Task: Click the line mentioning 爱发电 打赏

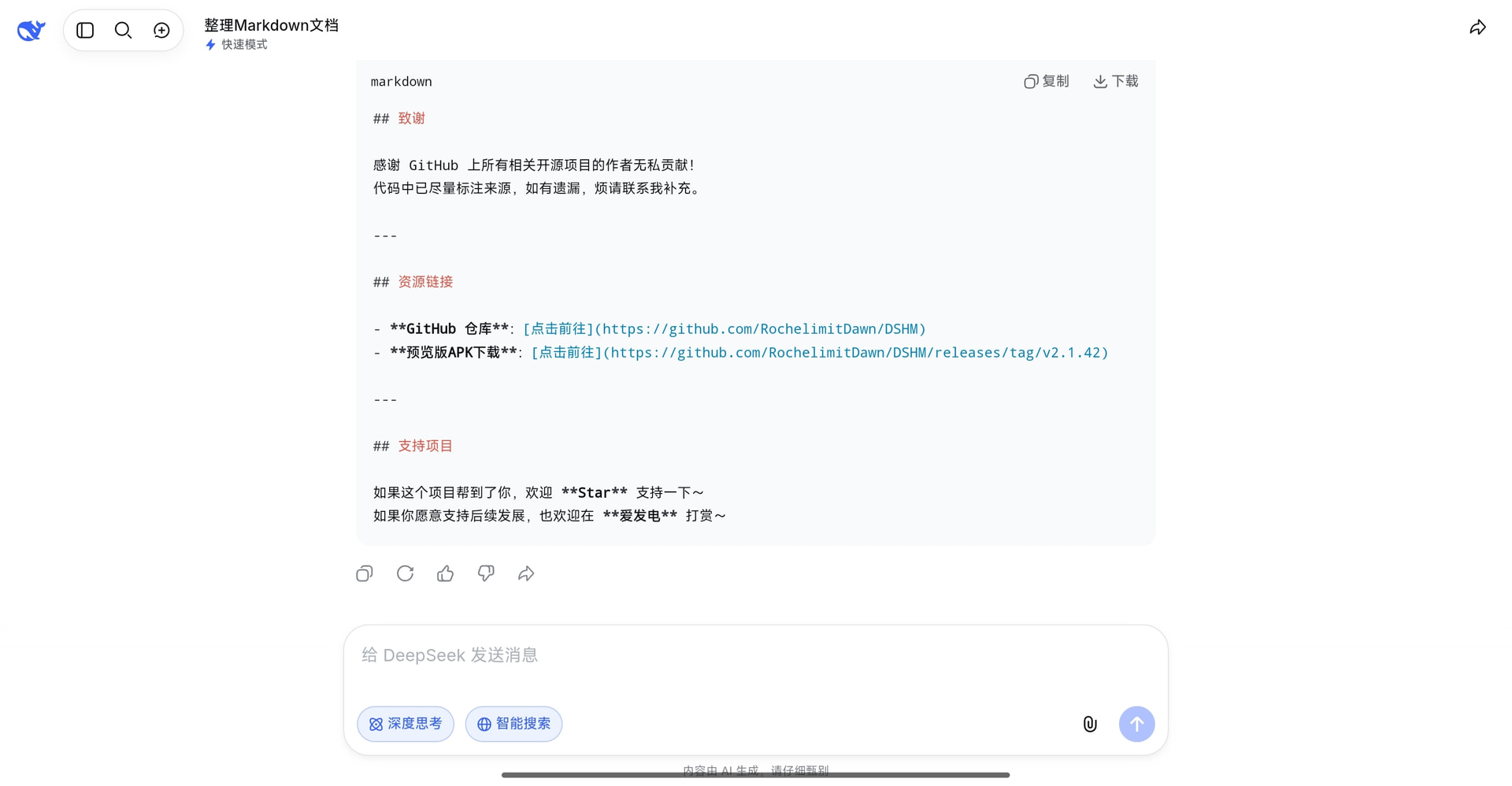Action: [550, 516]
